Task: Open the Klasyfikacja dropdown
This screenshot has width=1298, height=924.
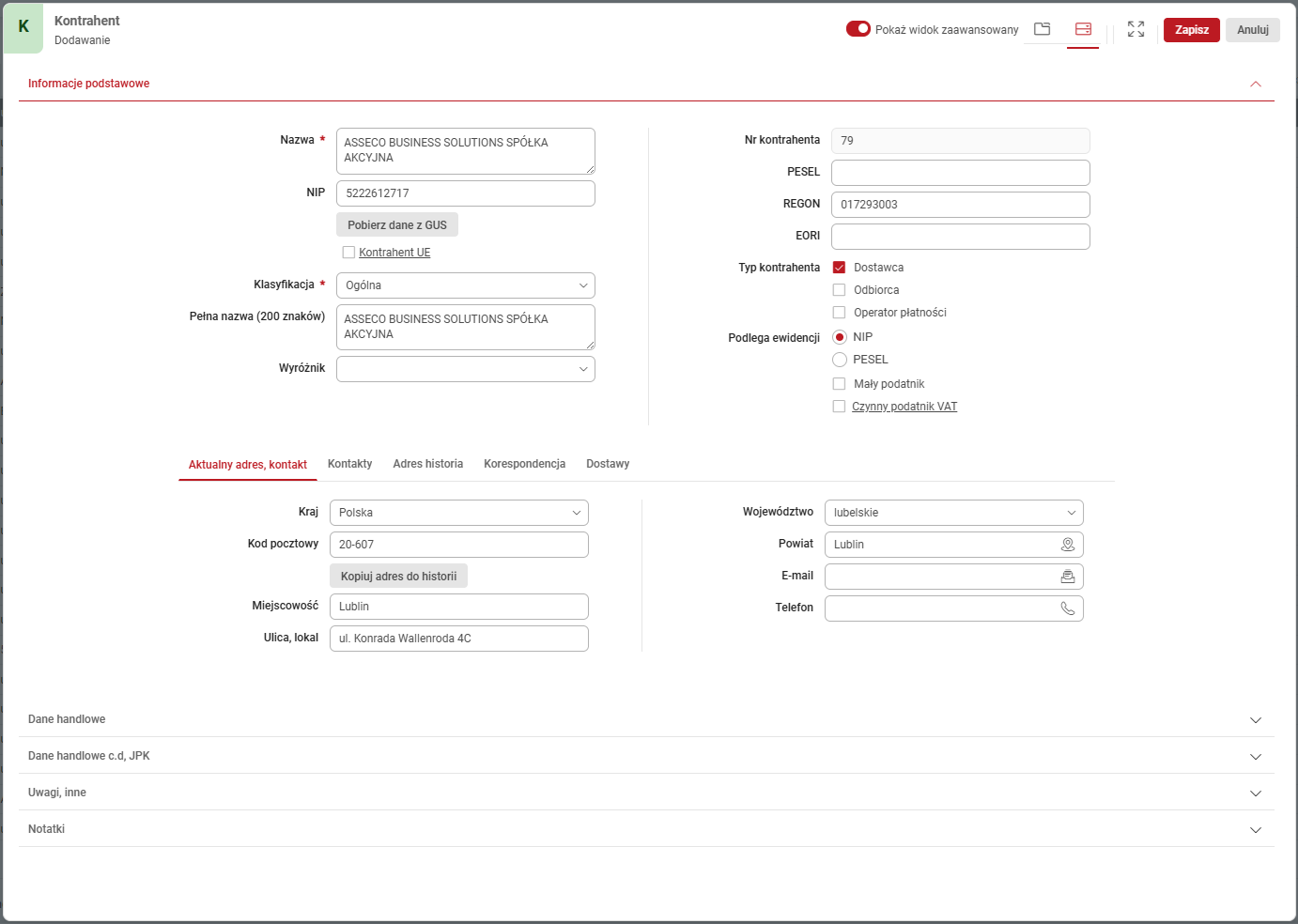Action: (x=465, y=285)
